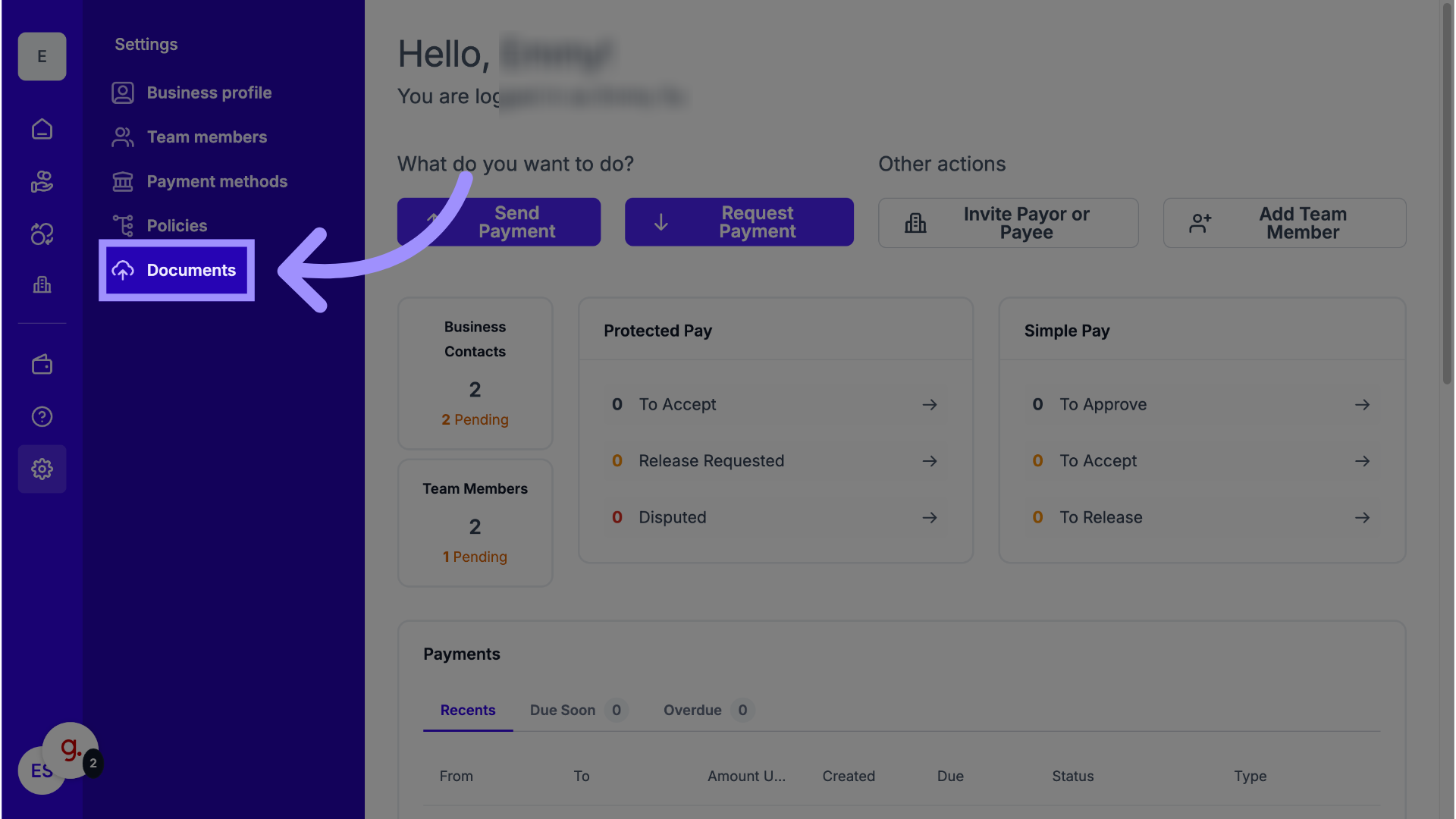Open the payments hand-coin sidebar icon
This screenshot has height=819, width=1456.
click(42, 182)
